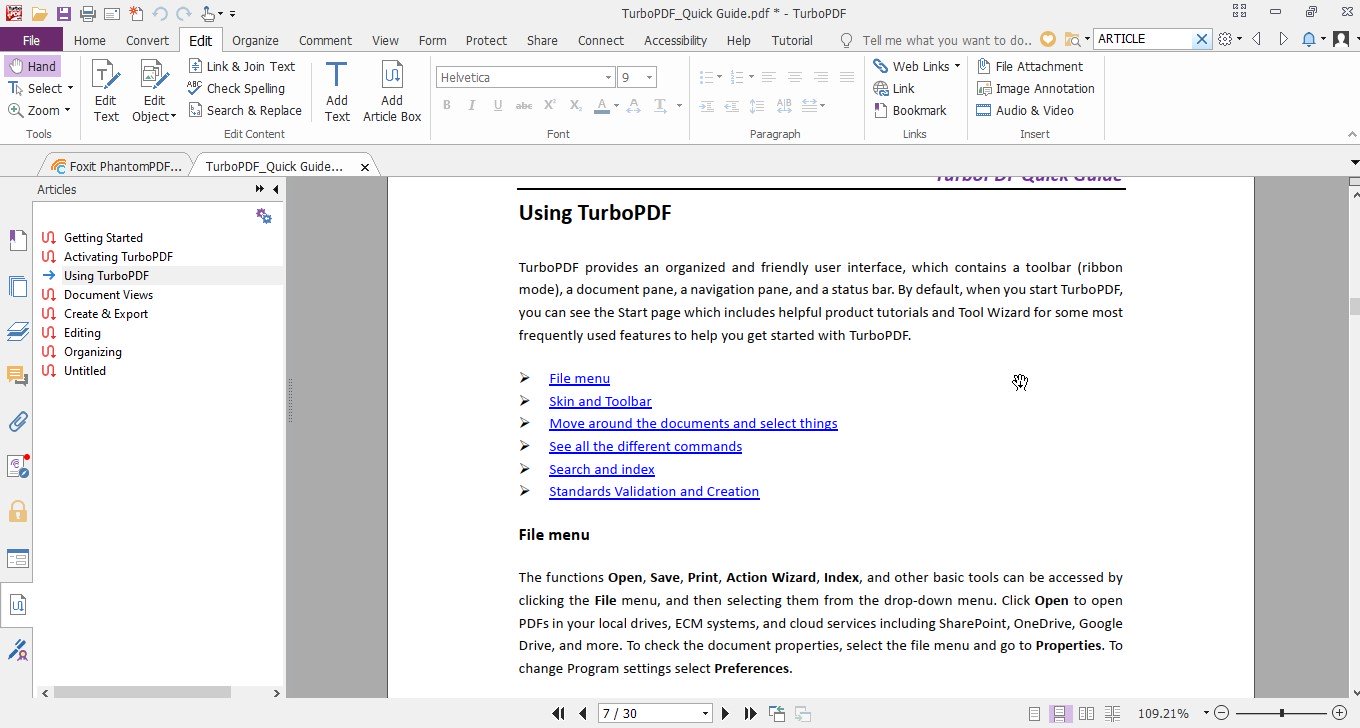Choose the Add Article Box tool
Screen dimensions: 1360x728
pyautogui.click(x=392, y=91)
